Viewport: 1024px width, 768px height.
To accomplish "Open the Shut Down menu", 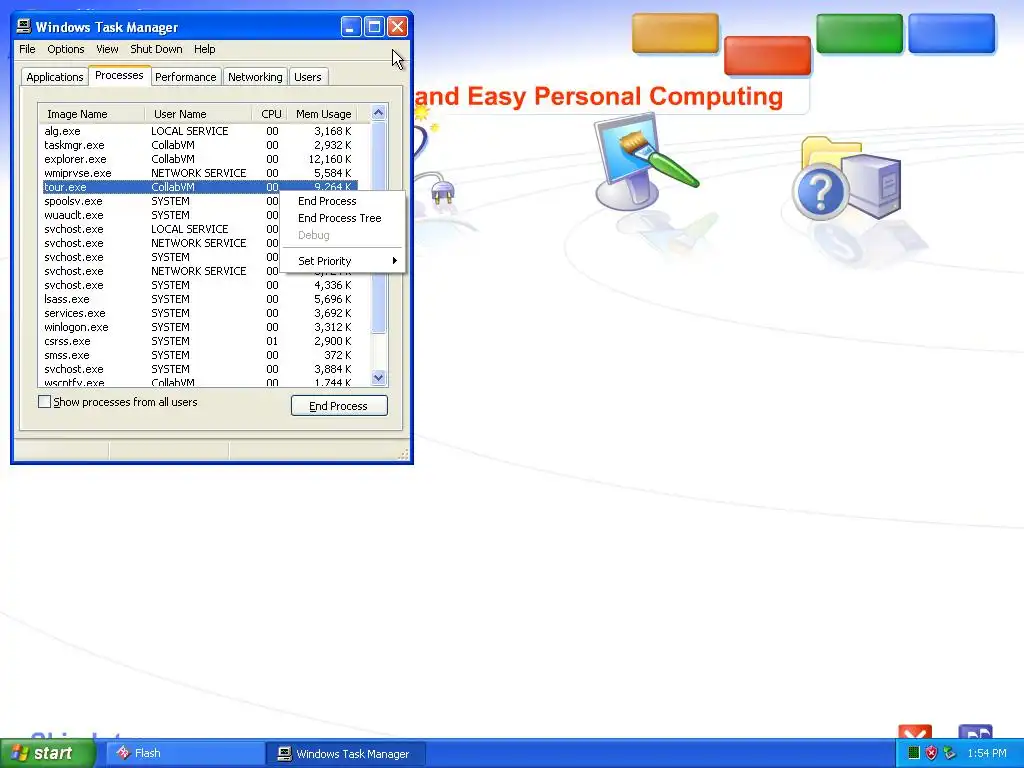I will click(156, 49).
